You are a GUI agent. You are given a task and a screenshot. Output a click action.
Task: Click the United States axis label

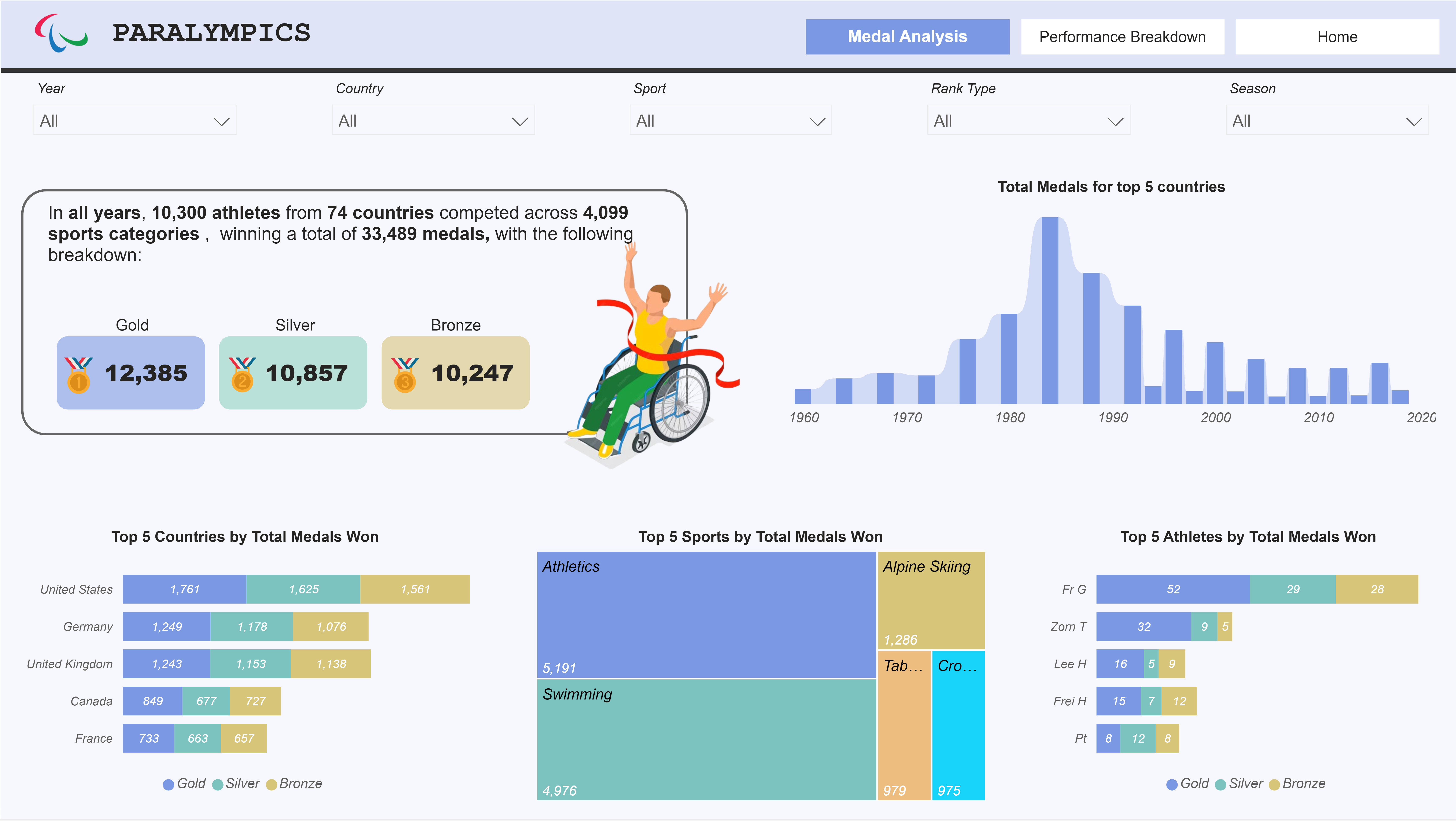(76, 589)
